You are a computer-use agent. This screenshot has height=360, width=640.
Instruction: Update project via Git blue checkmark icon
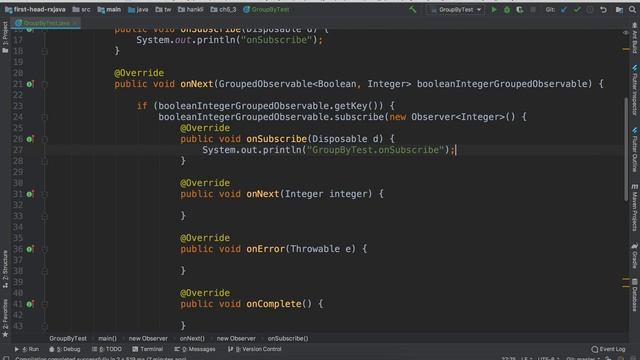[x=564, y=9]
